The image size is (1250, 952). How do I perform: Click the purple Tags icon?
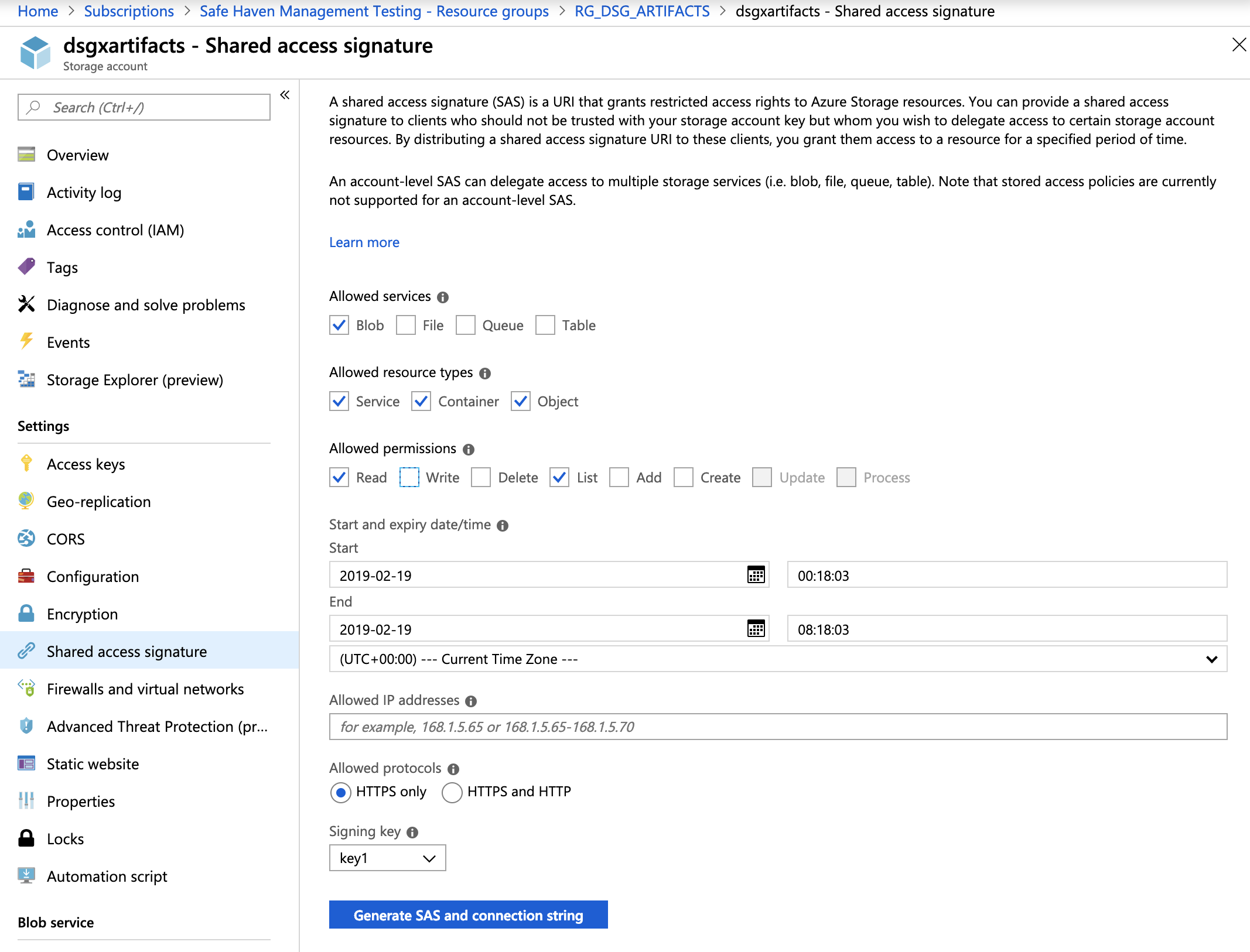pyautogui.click(x=26, y=267)
